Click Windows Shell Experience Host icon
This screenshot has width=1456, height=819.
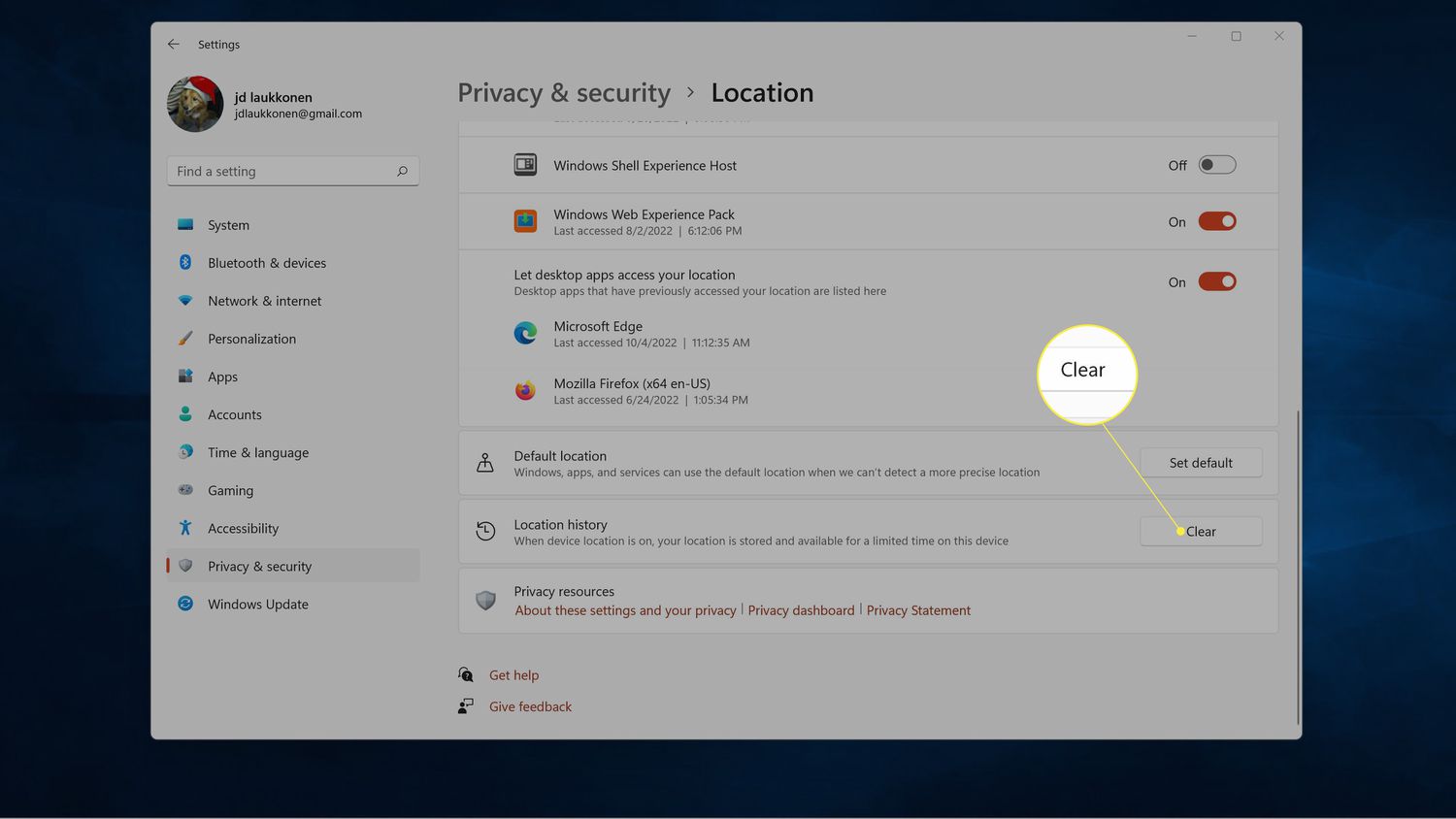(x=525, y=165)
